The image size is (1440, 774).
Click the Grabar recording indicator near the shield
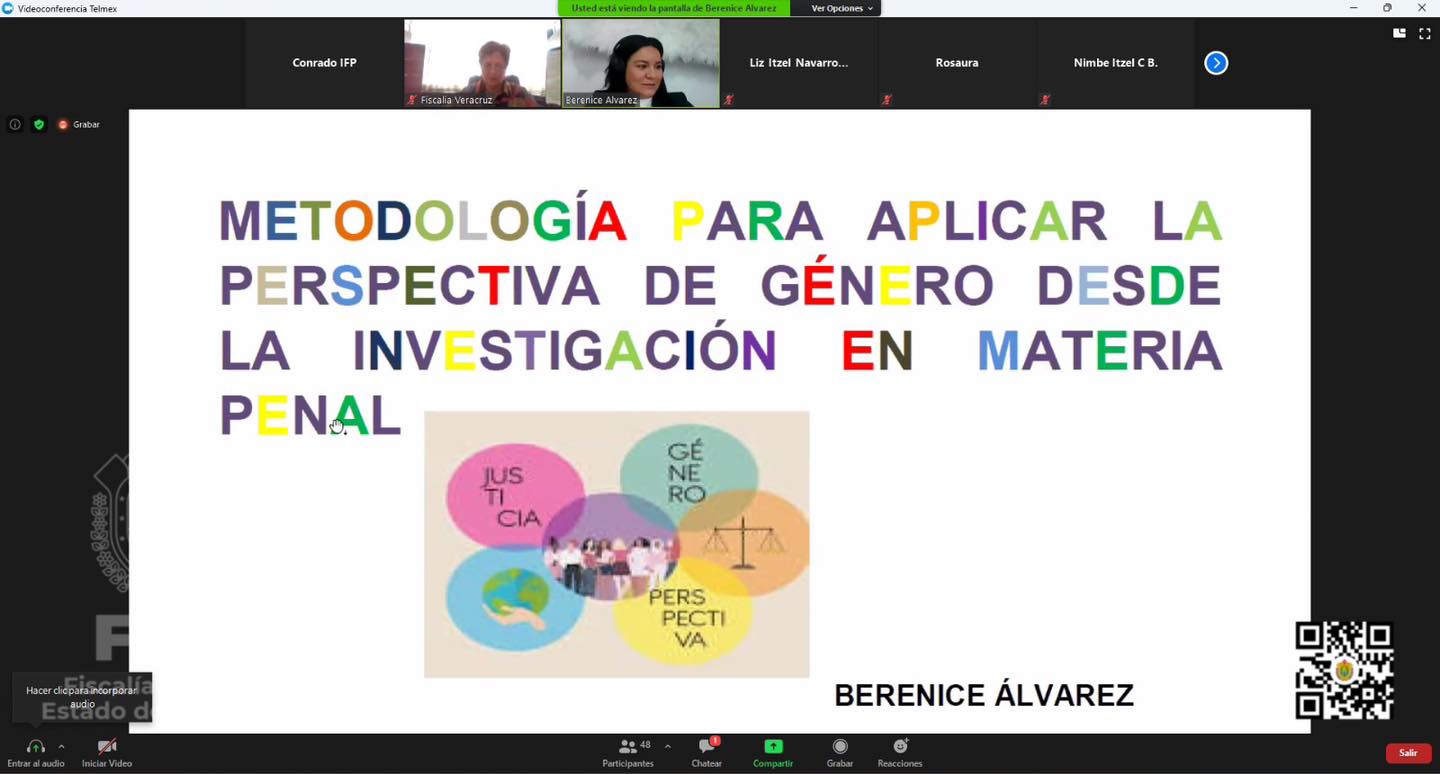tap(79, 125)
